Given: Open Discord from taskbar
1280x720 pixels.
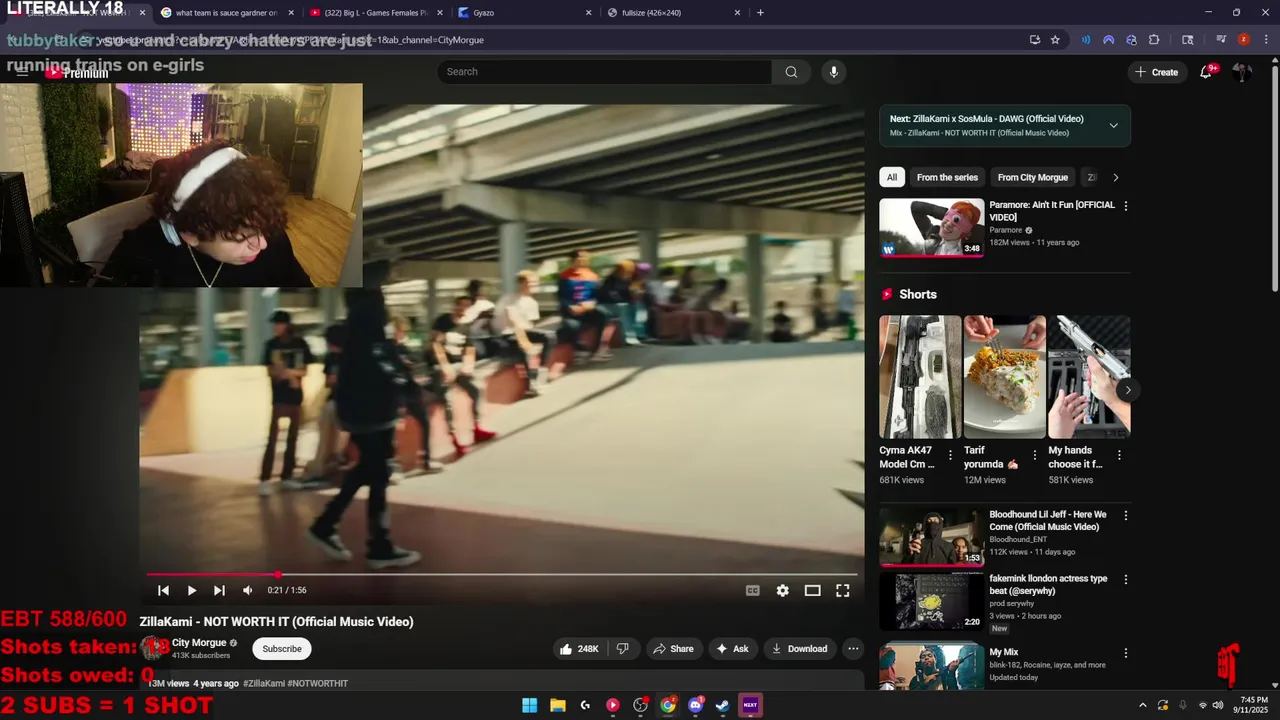Looking at the screenshot, I should pyautogui.click(x=695, y=705).
